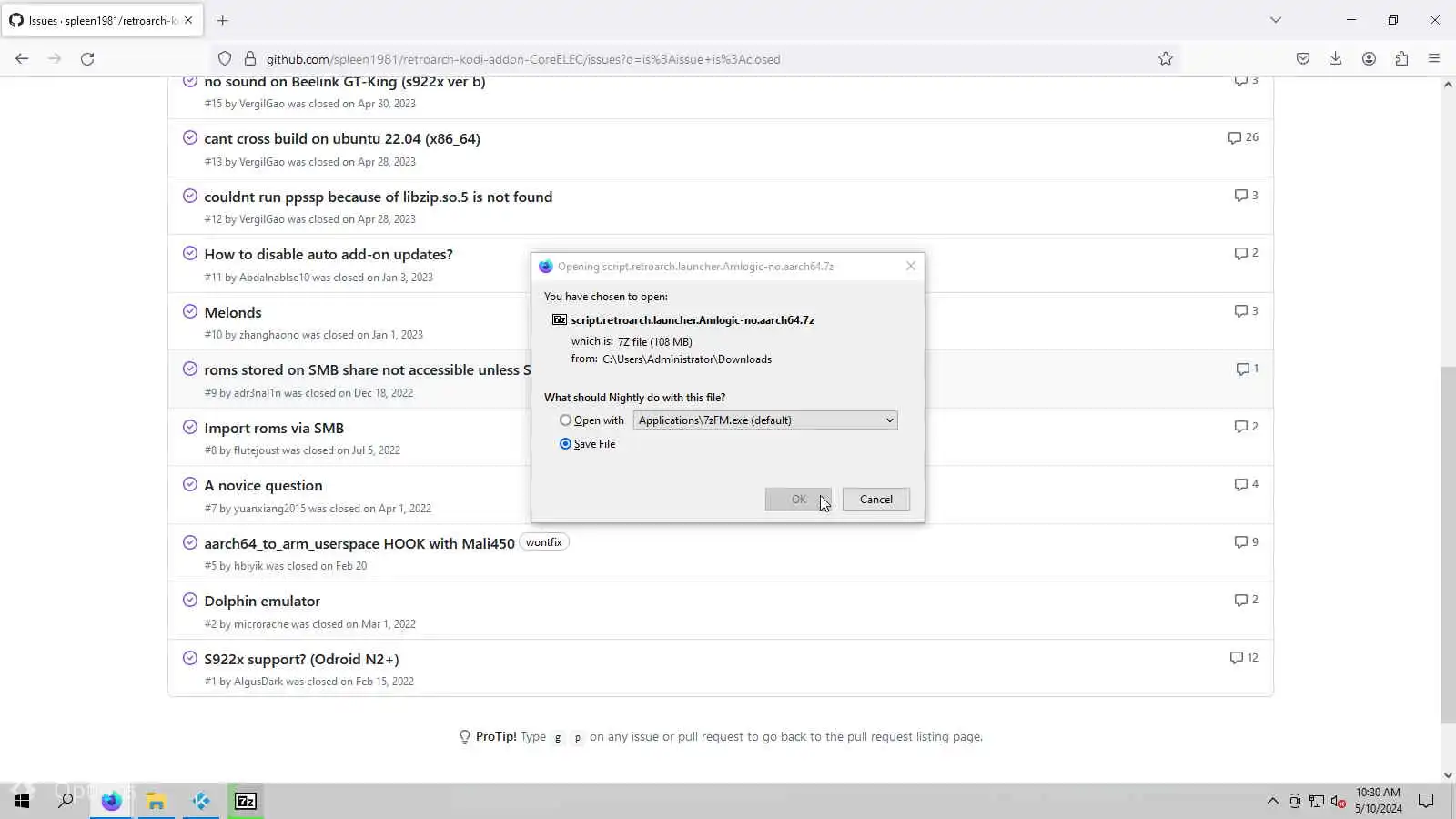Open 7-Zip File Manager from the taskbar
The width and height of the screenshot is (1456, 819).
[x=246, y=801]
